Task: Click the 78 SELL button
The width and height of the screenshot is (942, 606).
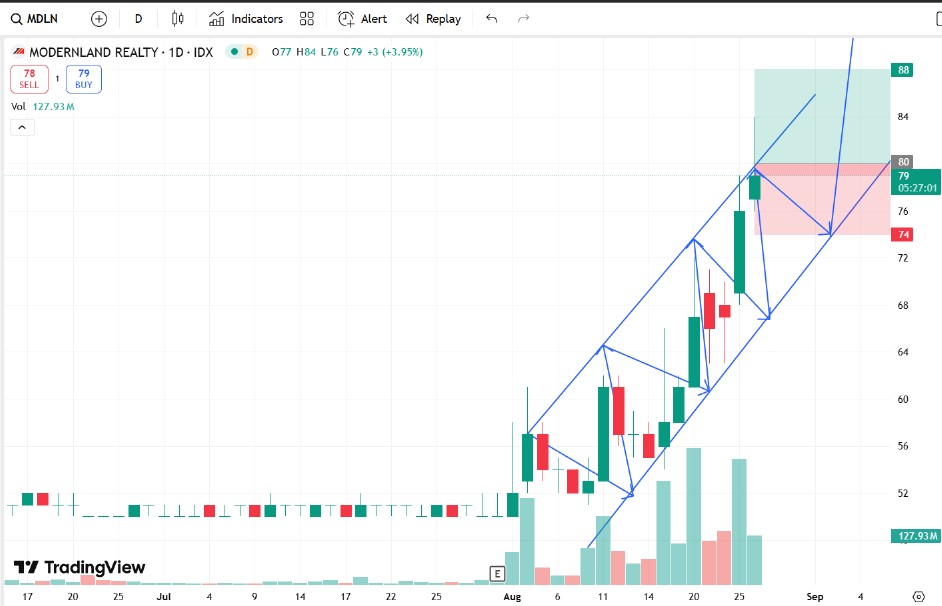Action: (x=29, y=79)
